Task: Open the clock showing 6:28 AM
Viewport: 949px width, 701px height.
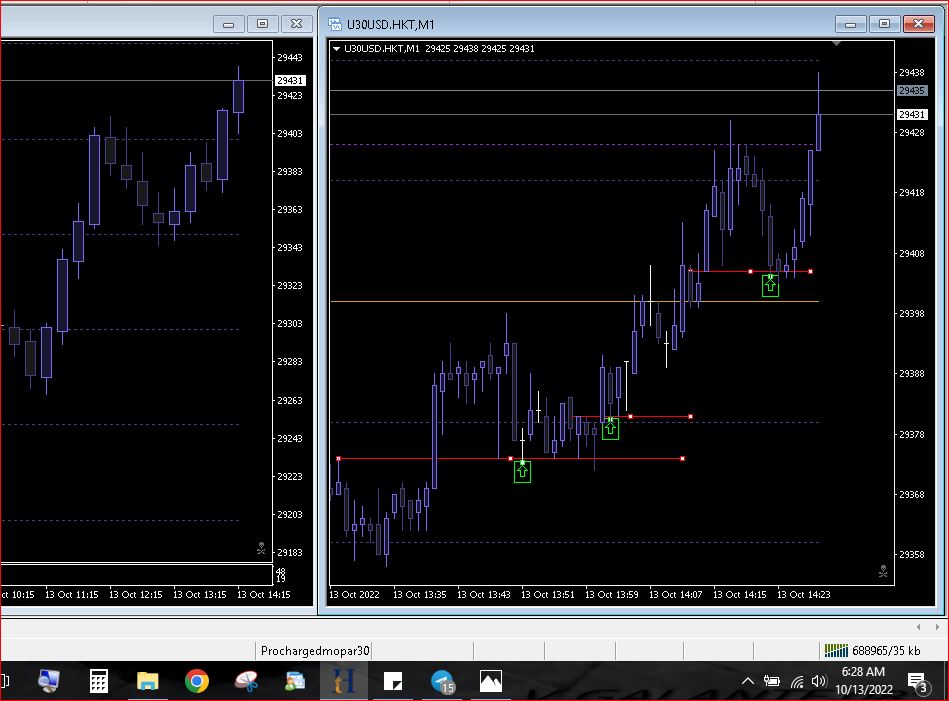Action: point(864,680)
